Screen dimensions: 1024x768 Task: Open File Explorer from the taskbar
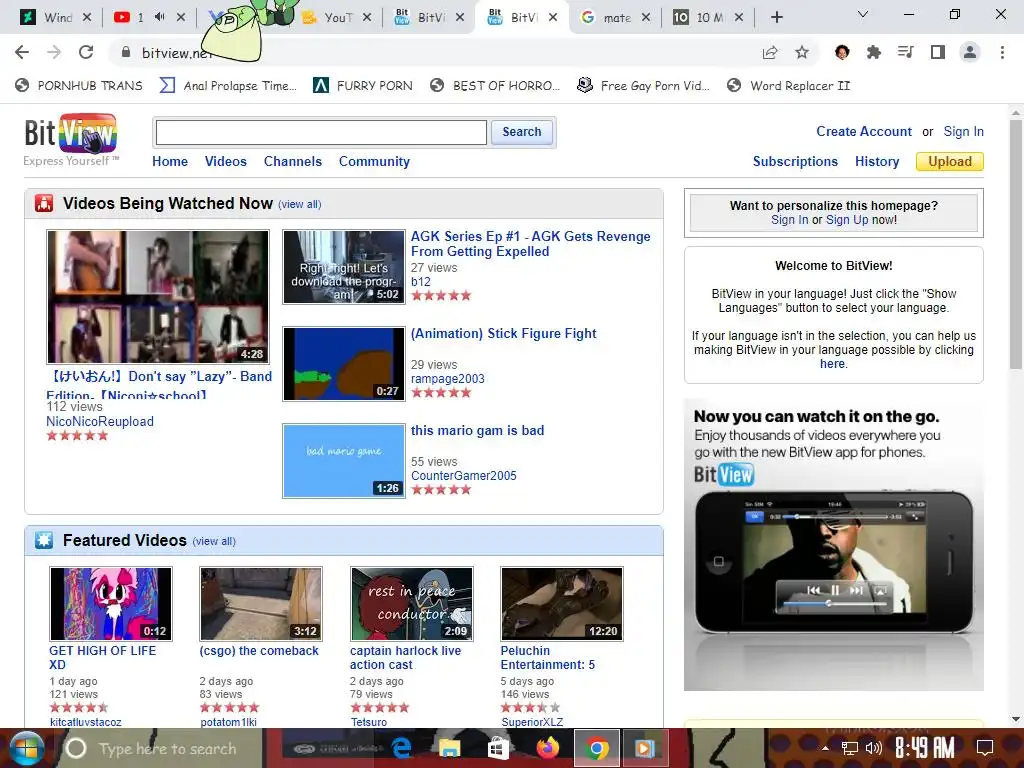pos(449,748)
